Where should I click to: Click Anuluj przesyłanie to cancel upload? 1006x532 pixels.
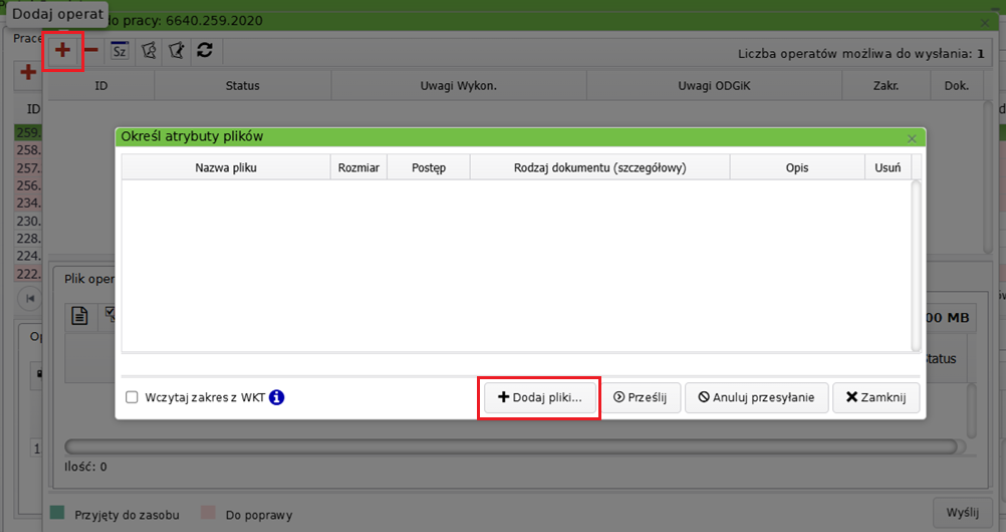pyautogui.click(x=755, y=397)
